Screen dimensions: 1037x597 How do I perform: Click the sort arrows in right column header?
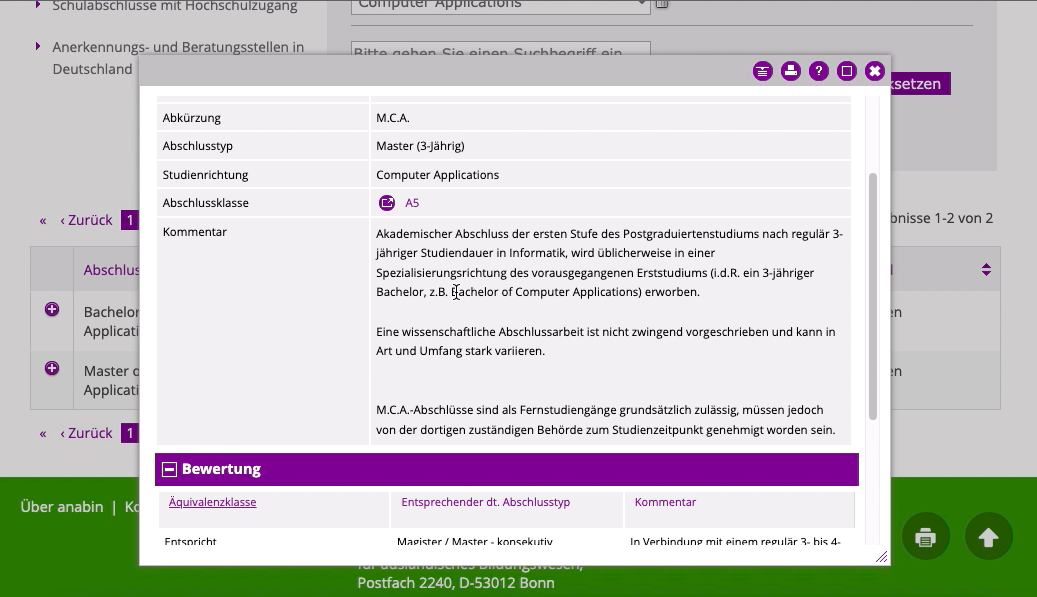tap(986, 270)
